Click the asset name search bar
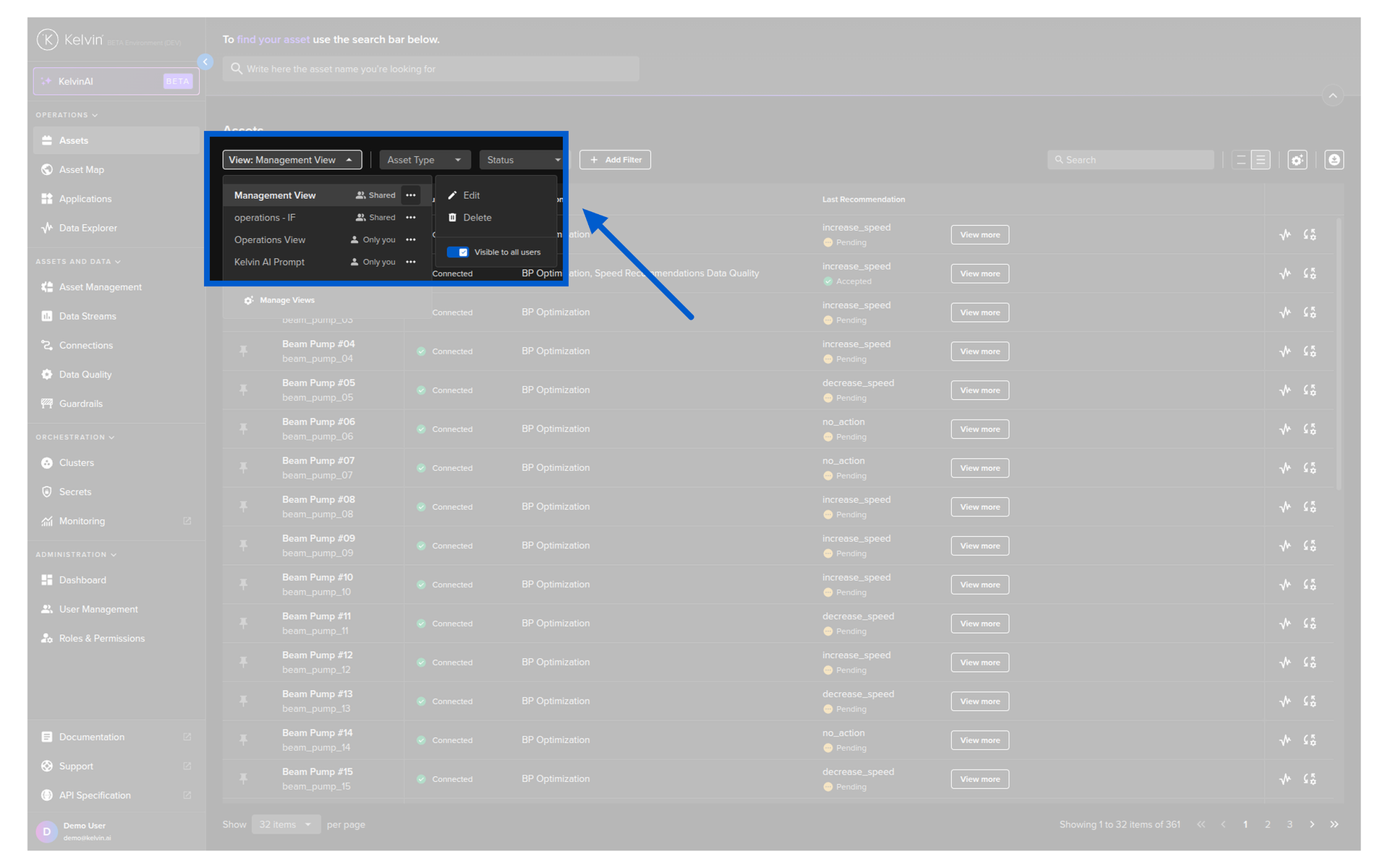The image size is (1389, 868). [x=430, y=69]
